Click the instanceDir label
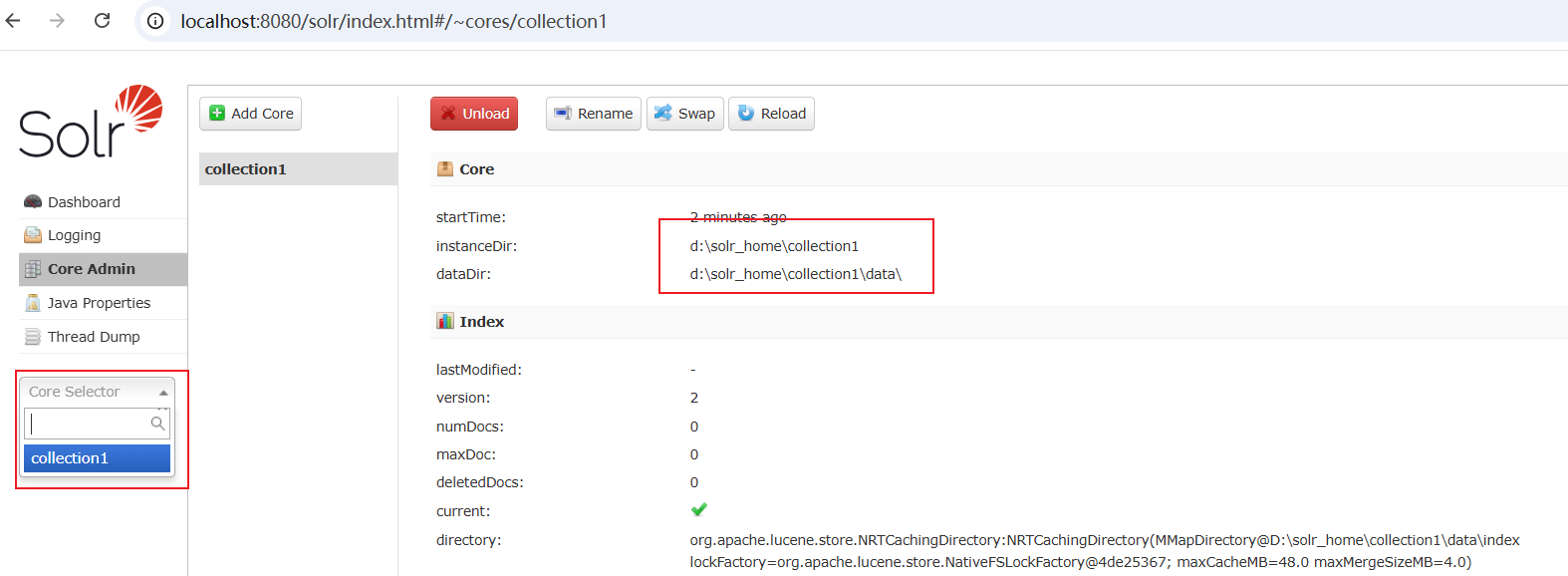This screenshot has width=1568, height=576. tap(476, 246)
